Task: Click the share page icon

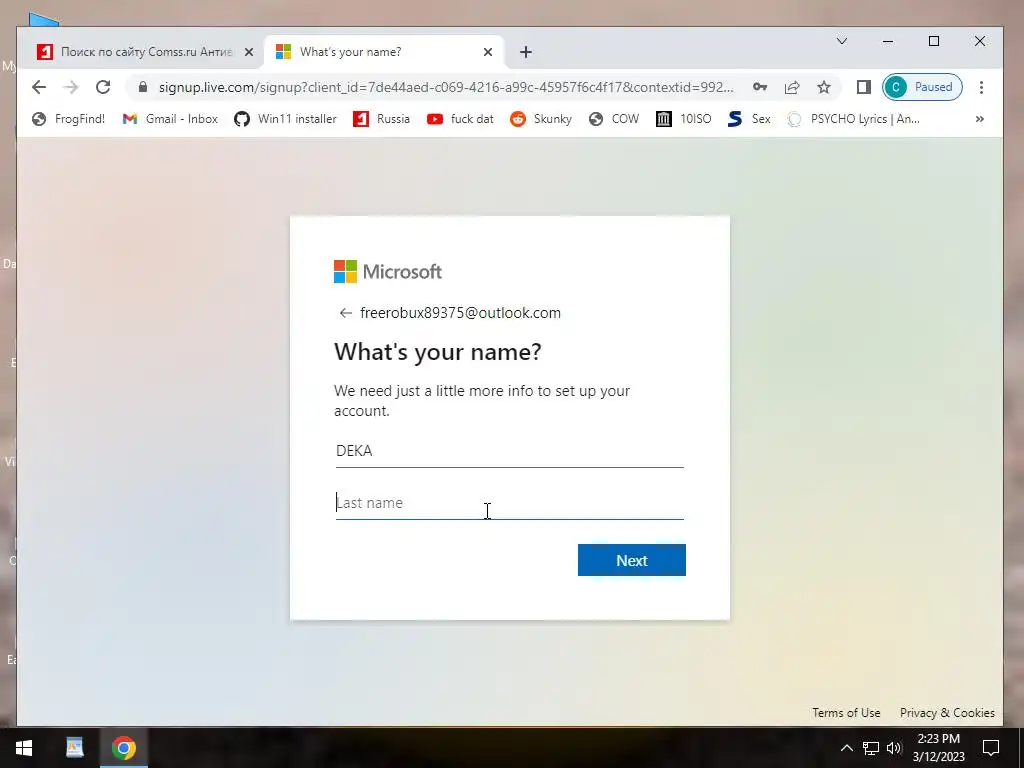Action: point(792,87)
